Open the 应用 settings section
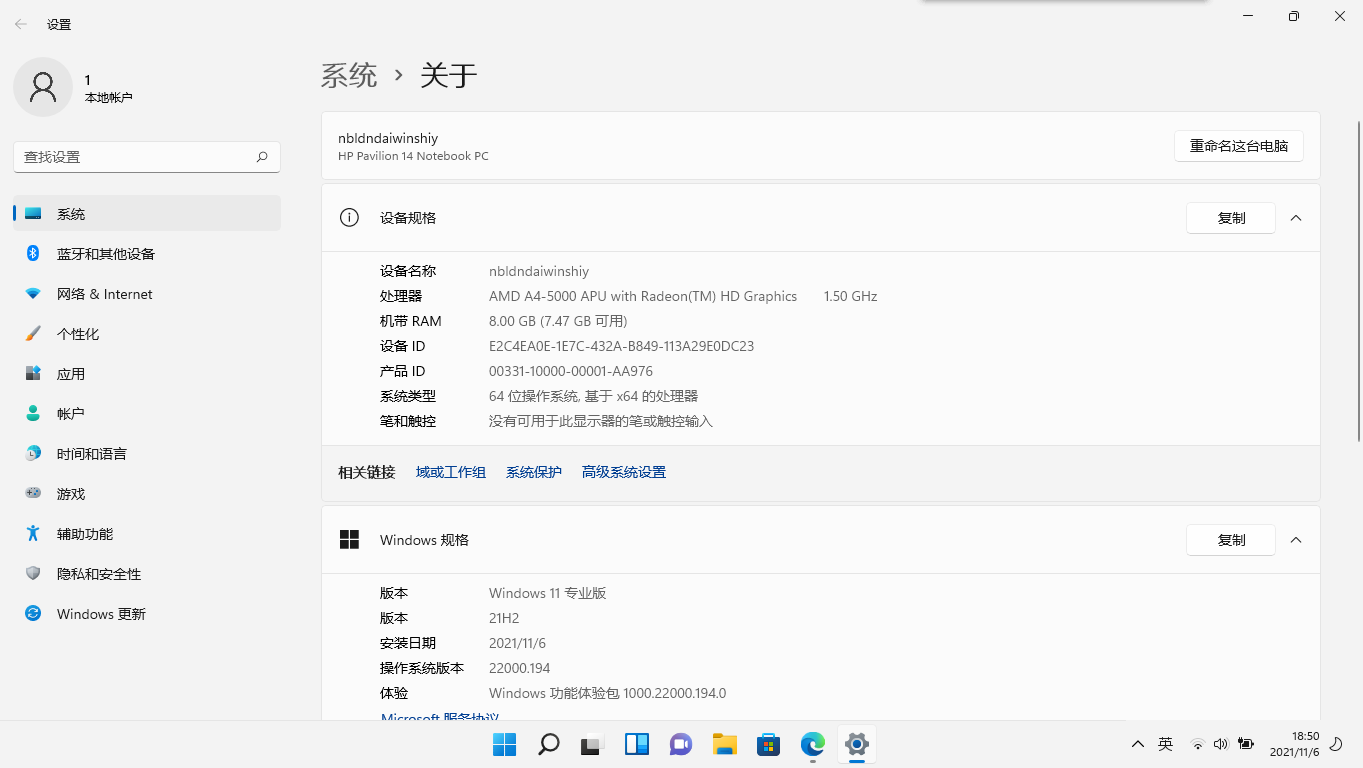 pos(147,374)
